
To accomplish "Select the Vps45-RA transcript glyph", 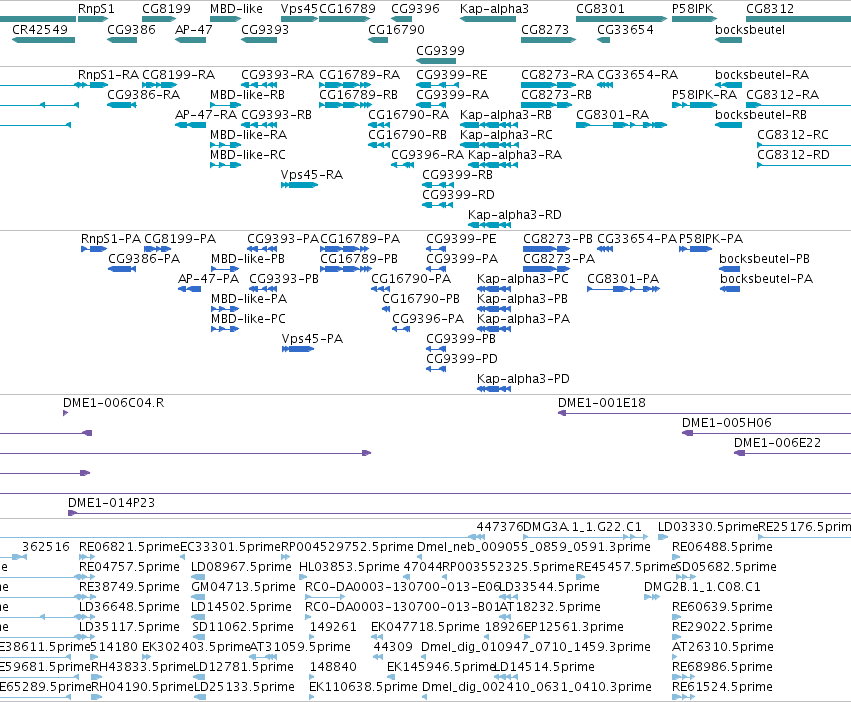I will coord(299,185).
